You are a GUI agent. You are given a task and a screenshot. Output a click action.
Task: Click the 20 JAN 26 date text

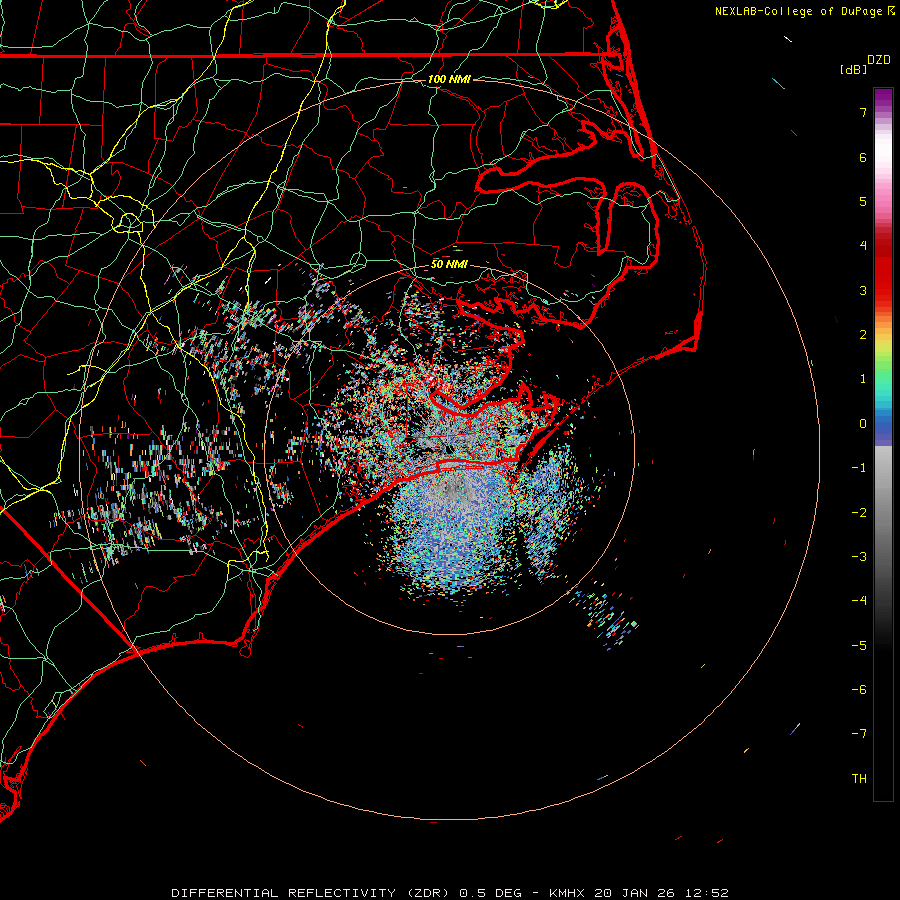click(633, 893)
